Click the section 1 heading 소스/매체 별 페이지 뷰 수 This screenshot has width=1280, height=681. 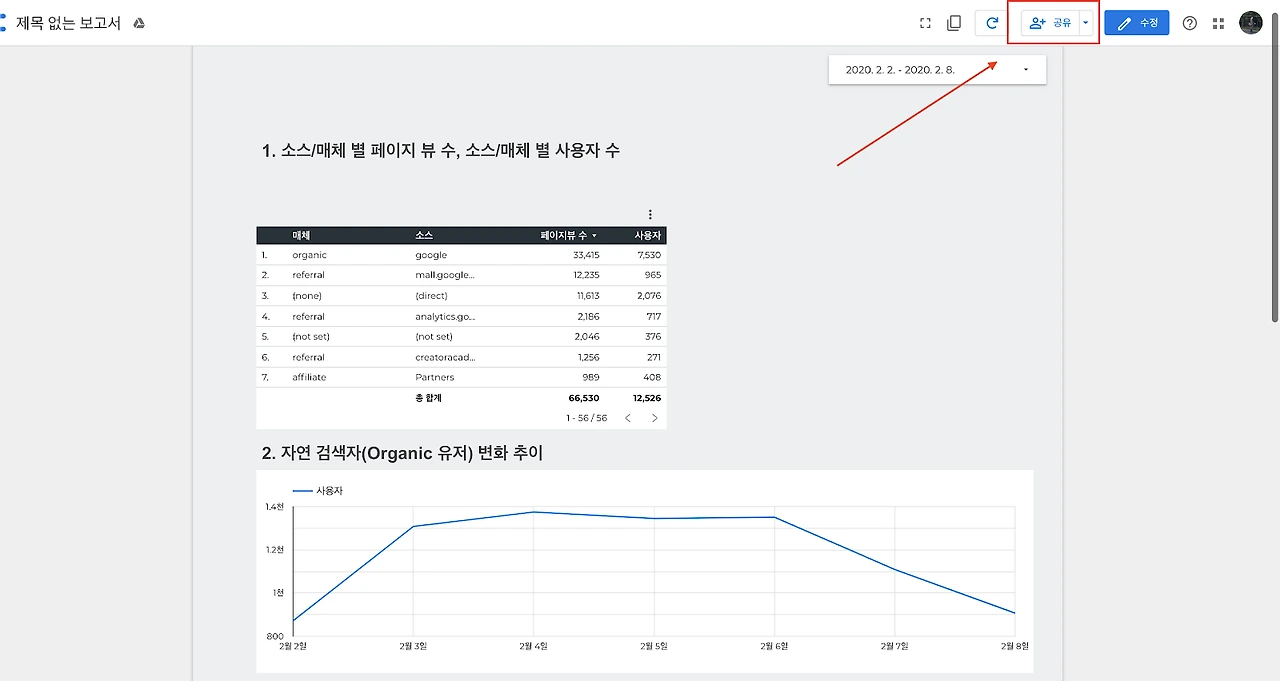pyautogui.click(x=441, y=151)
